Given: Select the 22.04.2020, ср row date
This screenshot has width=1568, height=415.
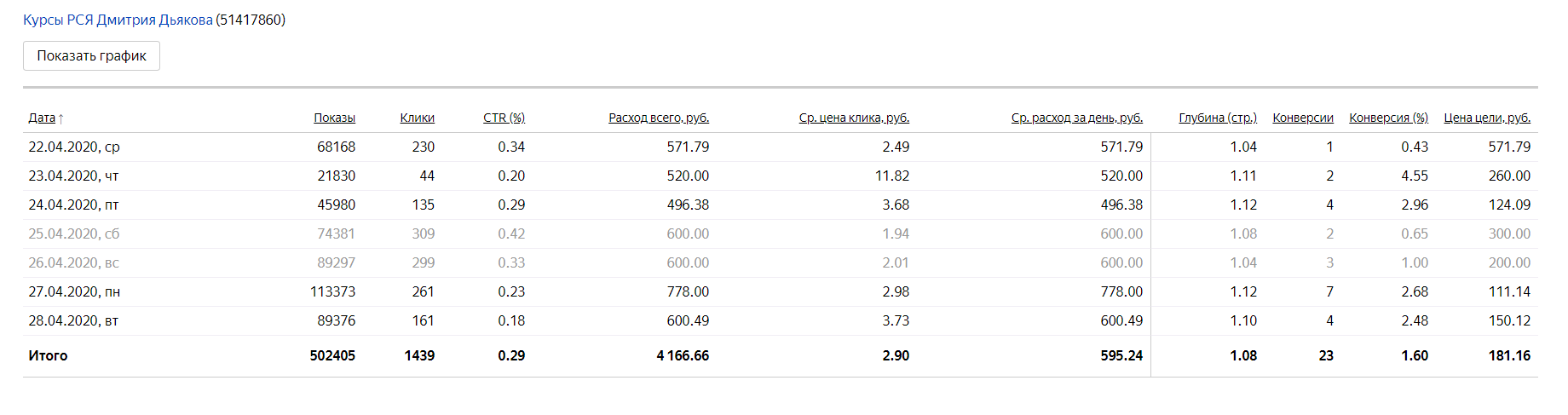Looking at the screenshot, I should tap(74, 147).
